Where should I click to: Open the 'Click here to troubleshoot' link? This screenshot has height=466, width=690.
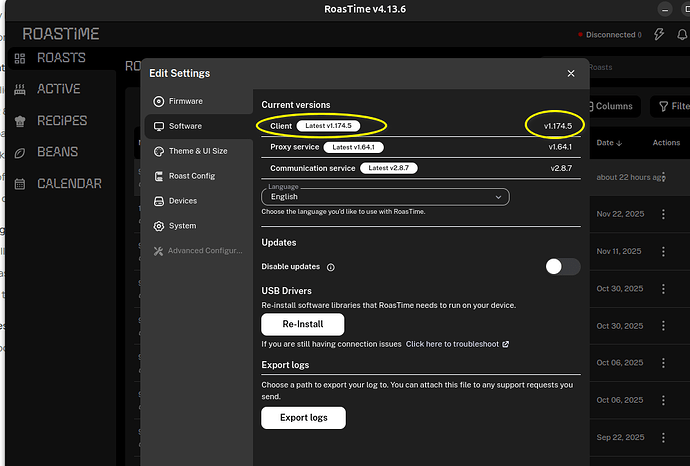click(x=457, y=344)
